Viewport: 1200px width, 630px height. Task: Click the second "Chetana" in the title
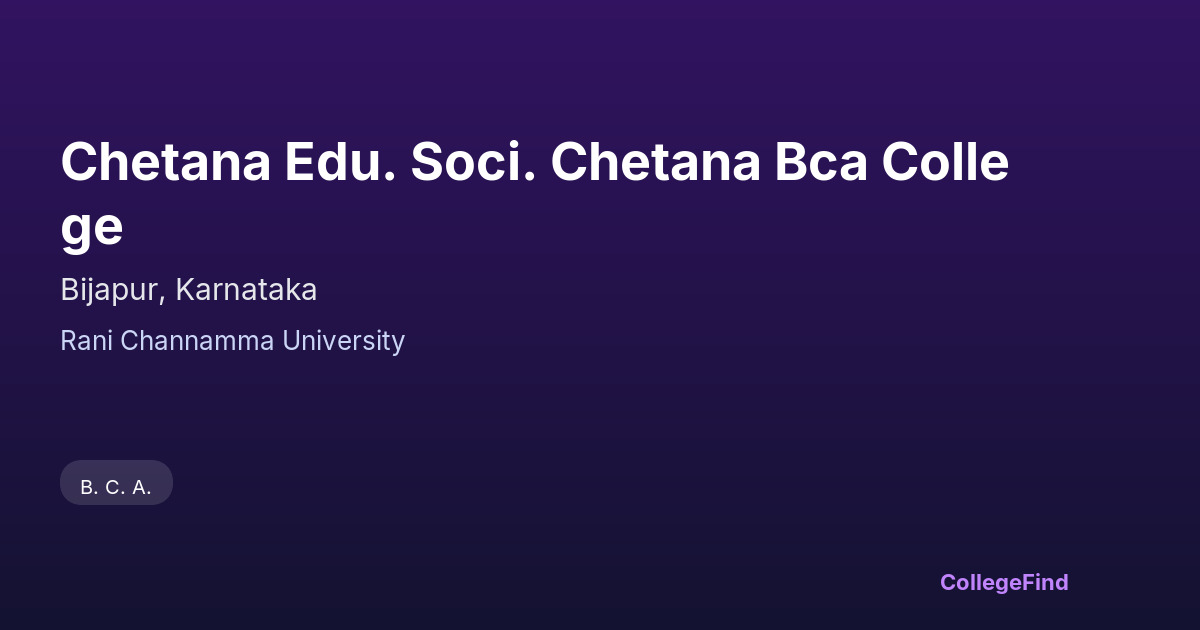click(x=655, y=162)
